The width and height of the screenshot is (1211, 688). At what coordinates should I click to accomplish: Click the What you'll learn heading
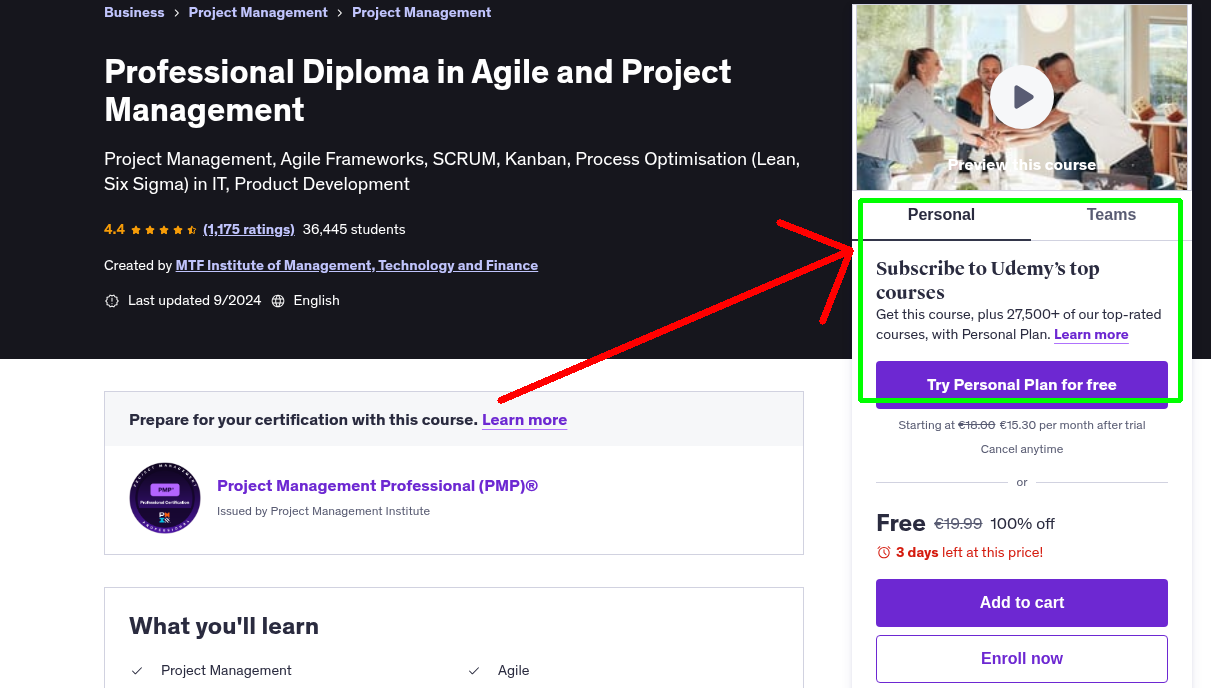[224, 626]
